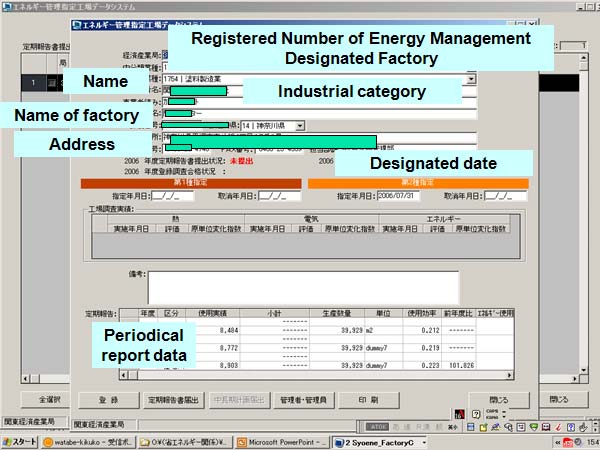Click the エネルギー survey table header
Screen dimensions: 600x450
click(444, 219)
